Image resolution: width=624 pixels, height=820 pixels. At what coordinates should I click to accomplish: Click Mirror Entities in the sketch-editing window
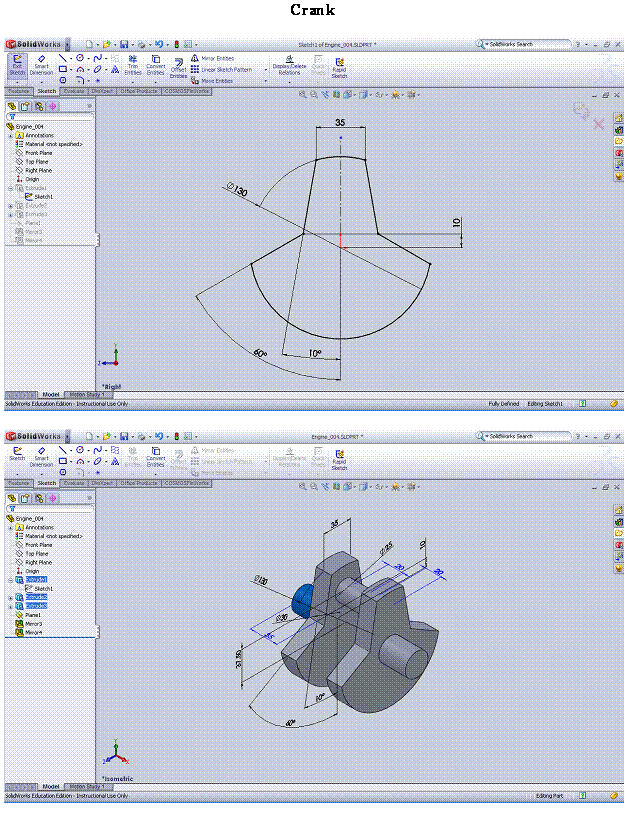212,58
